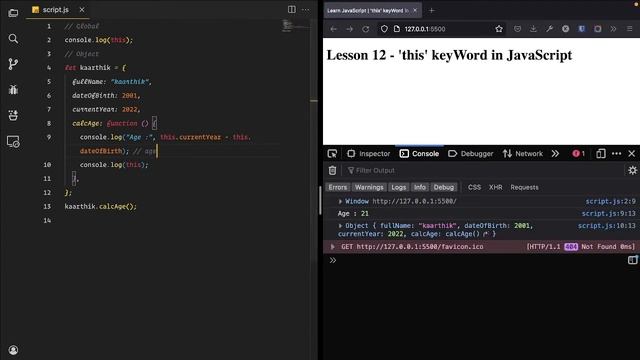
Task: Open DevTools customize ellipsis menu
Action: tap(617, 153)
